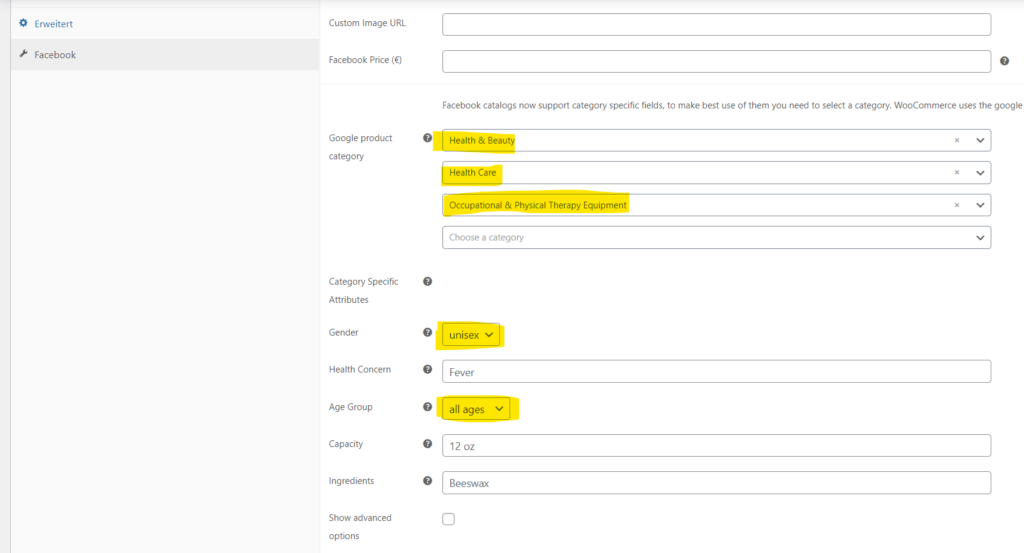
Task: Click the Custom Image URL field
Action: point(716,25)
